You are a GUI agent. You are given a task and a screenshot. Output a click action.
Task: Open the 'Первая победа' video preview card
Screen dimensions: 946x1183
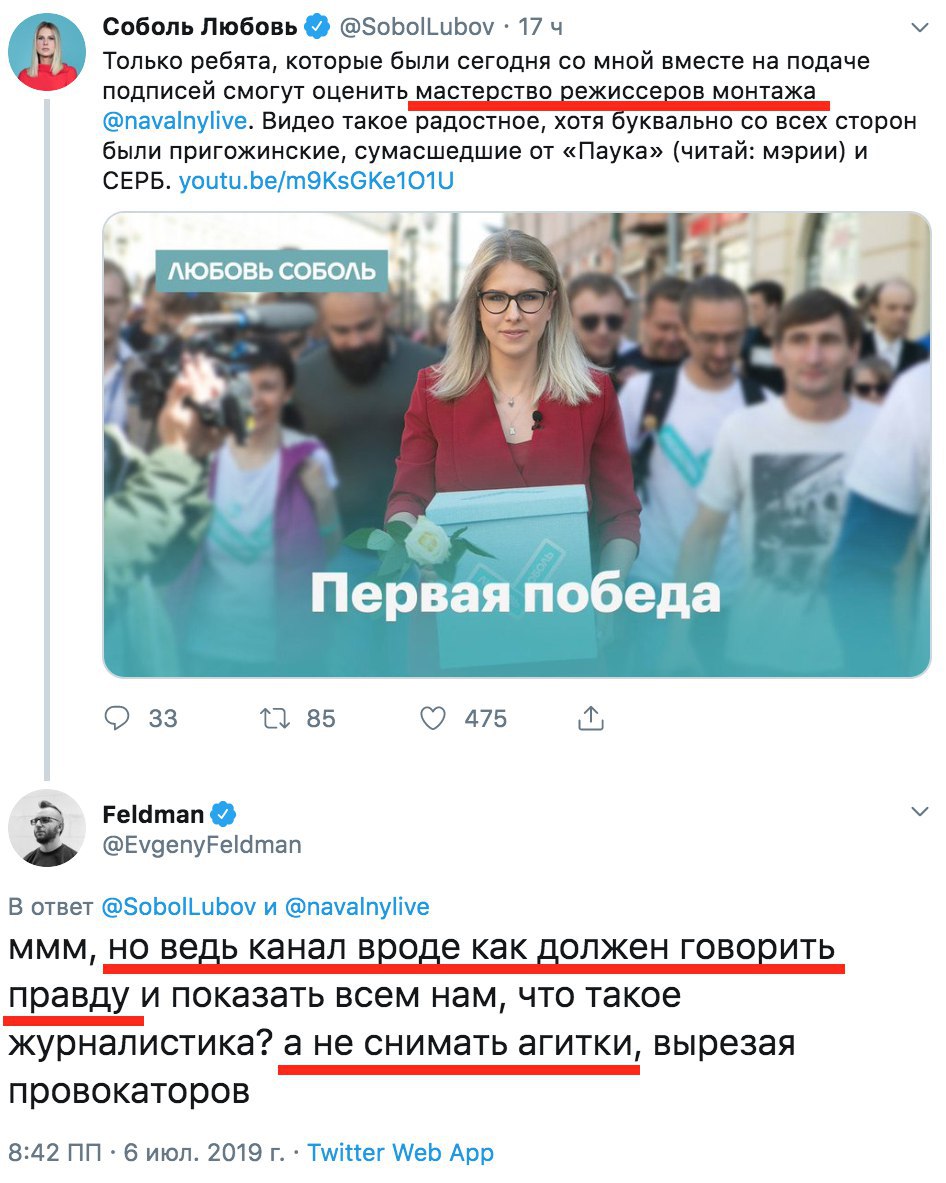517,444
